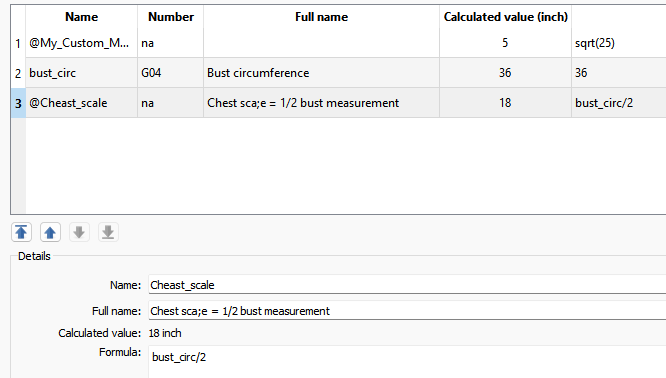
Task: Click into the Formula box with bust_circ/2
Action: tap(407, 362)
